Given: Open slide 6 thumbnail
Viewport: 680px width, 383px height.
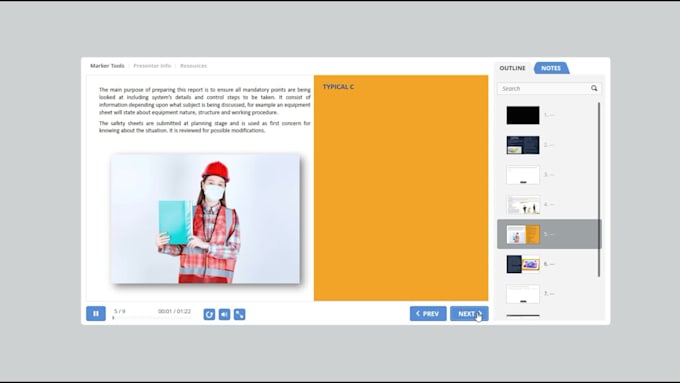Looking at the screenshot, I should 523,264.
